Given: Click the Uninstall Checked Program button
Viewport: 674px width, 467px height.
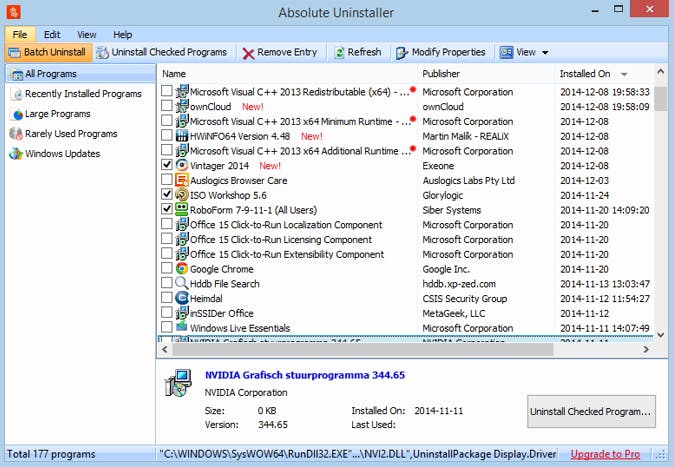Looking at the screenshot, I should click(x=591, y=412).
